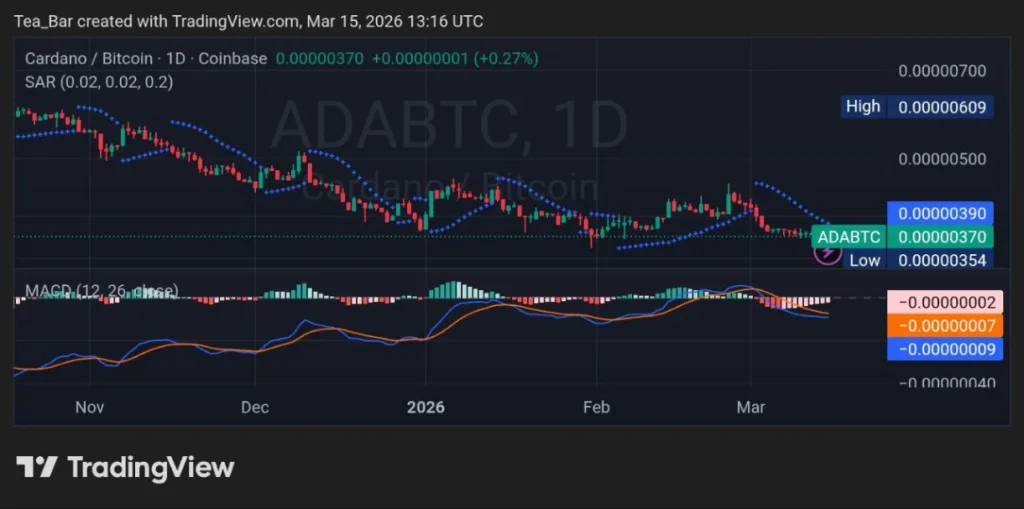Click the Tea_Bar created with TradingView.com caption
The height and width of the screenshot is (509, 1024).
tap(249, 22)
